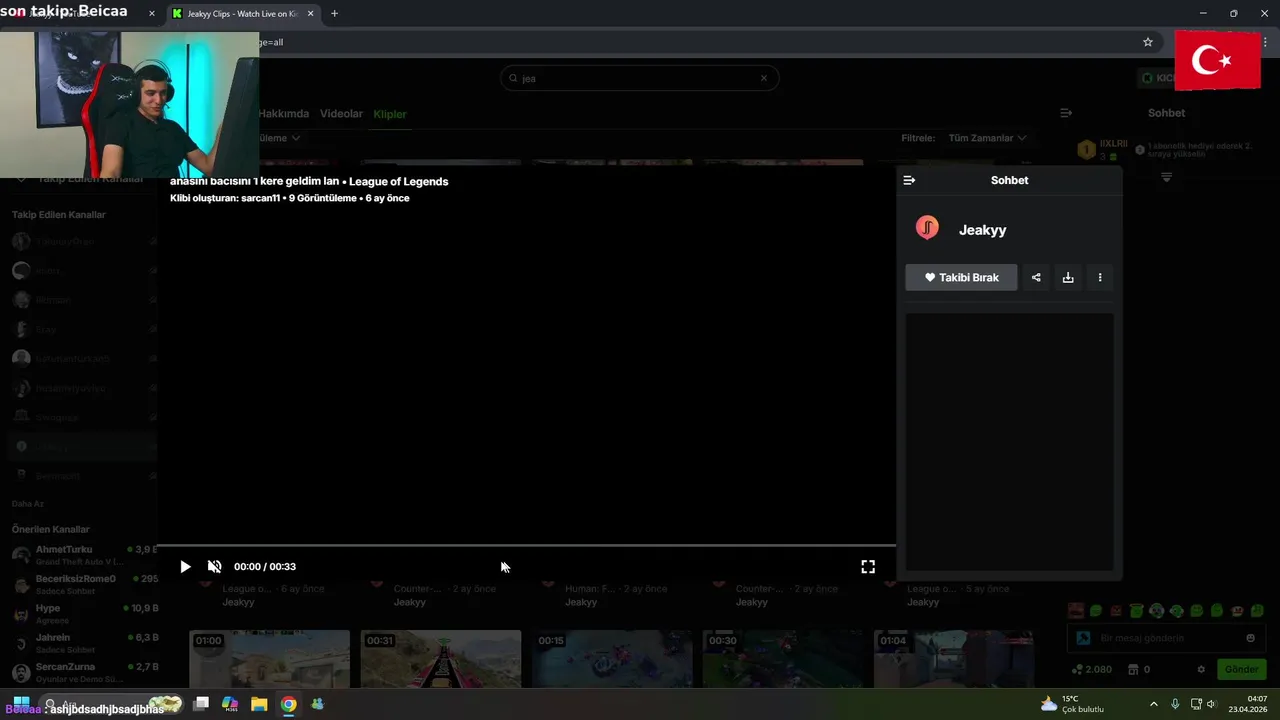Share the clip using the share icon
Image resolution: width=1280 pixels, height=720 pixels.
1036,277
